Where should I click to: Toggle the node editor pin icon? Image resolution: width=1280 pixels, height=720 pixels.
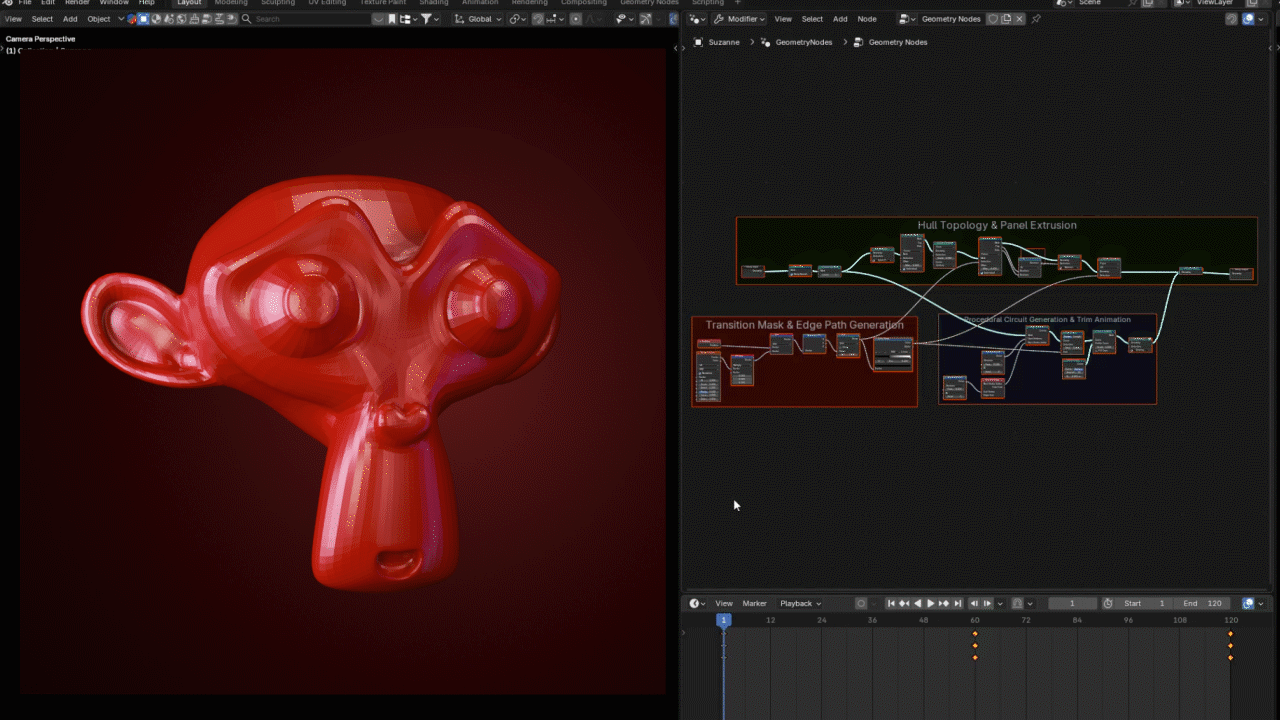coord(1036,19)
